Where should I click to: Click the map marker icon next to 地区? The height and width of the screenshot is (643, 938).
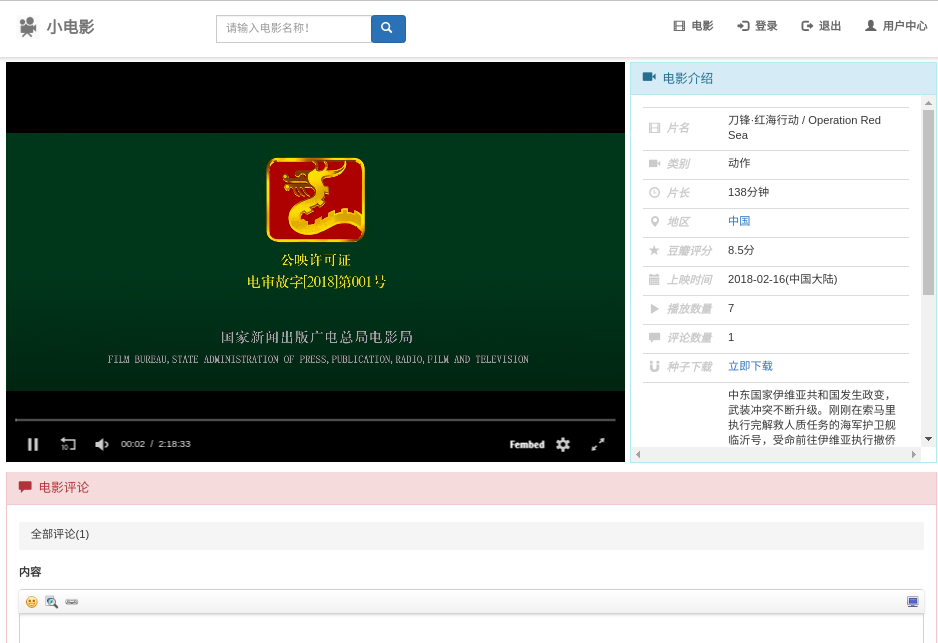click(655, 222)
